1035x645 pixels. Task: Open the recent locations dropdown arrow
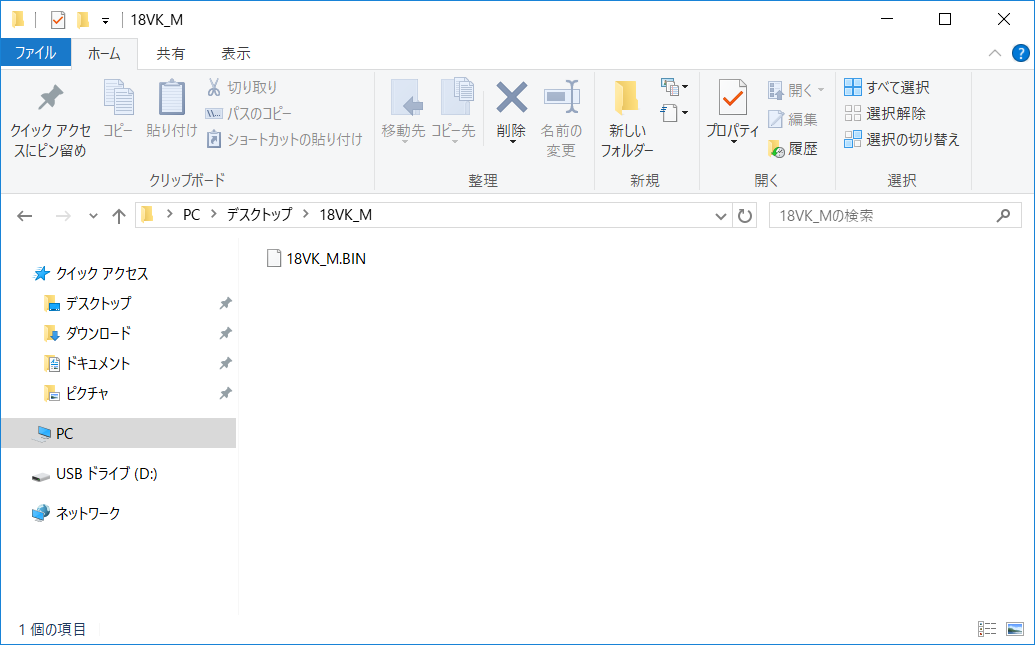click(x=93, y=215)
